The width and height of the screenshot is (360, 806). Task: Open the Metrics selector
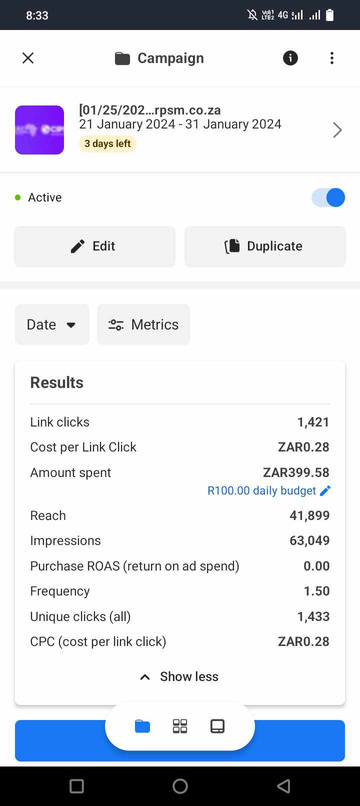point(143,324)
